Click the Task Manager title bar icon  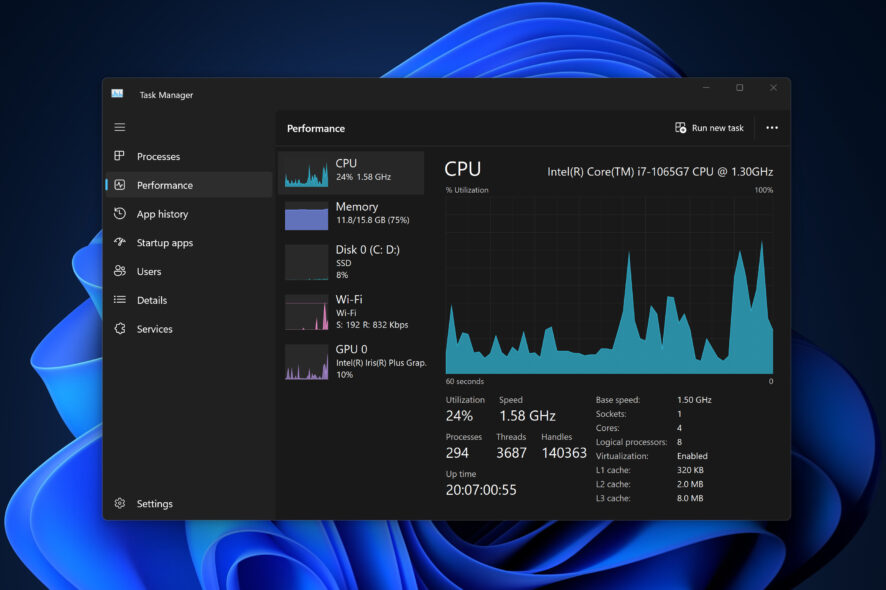coord(118,94)
